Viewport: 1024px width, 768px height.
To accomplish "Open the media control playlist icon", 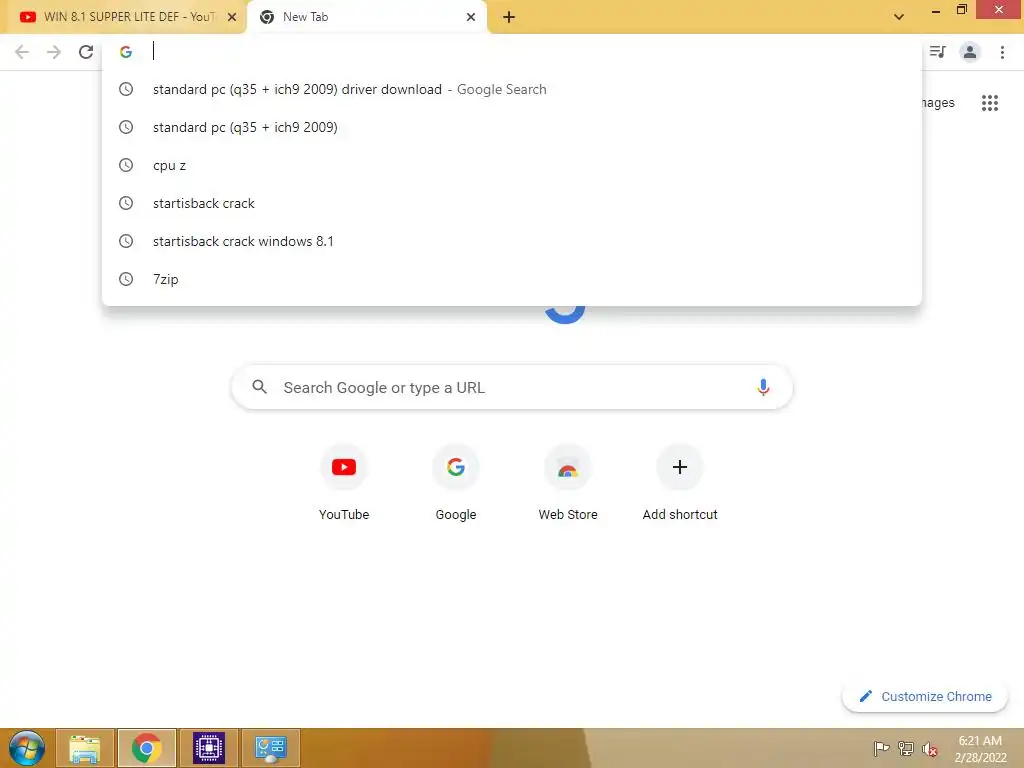I will [x=937, y=52].
